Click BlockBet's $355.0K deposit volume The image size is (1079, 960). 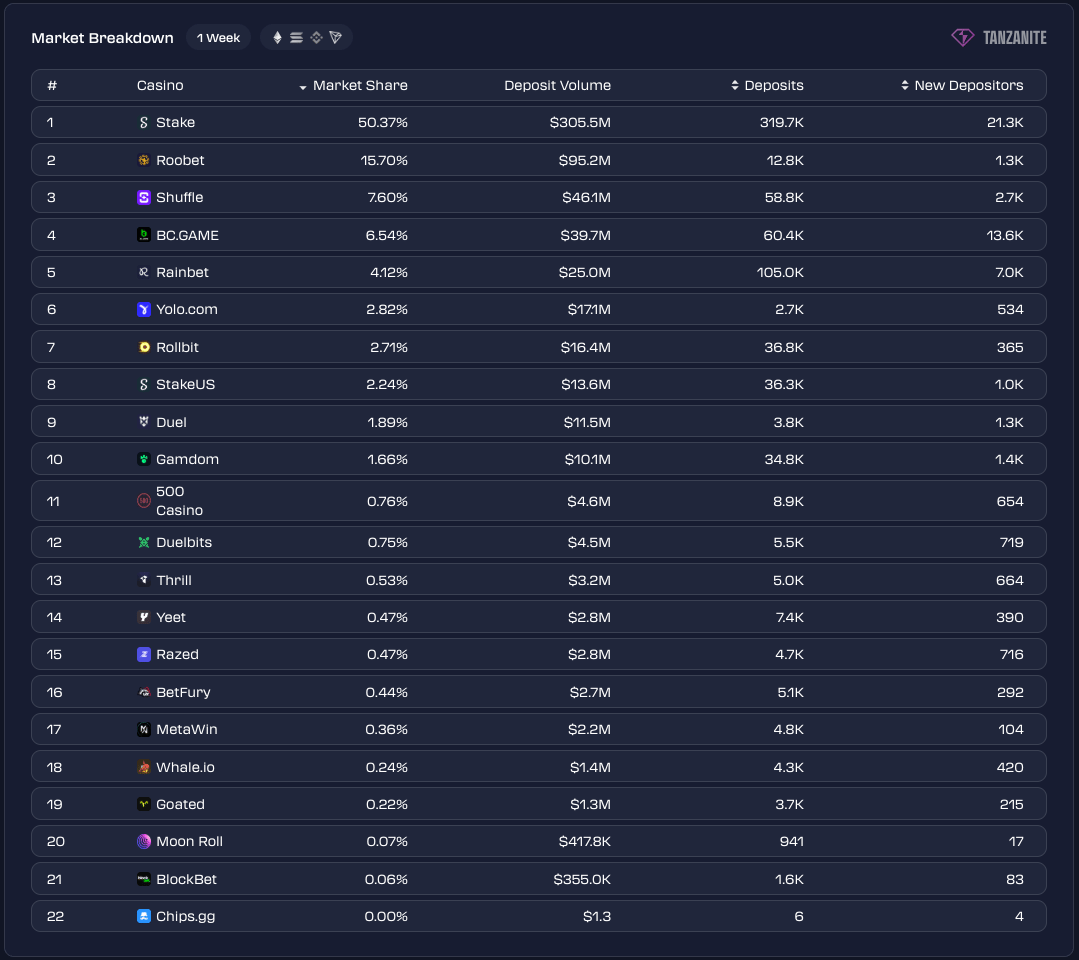coord(582,879)
